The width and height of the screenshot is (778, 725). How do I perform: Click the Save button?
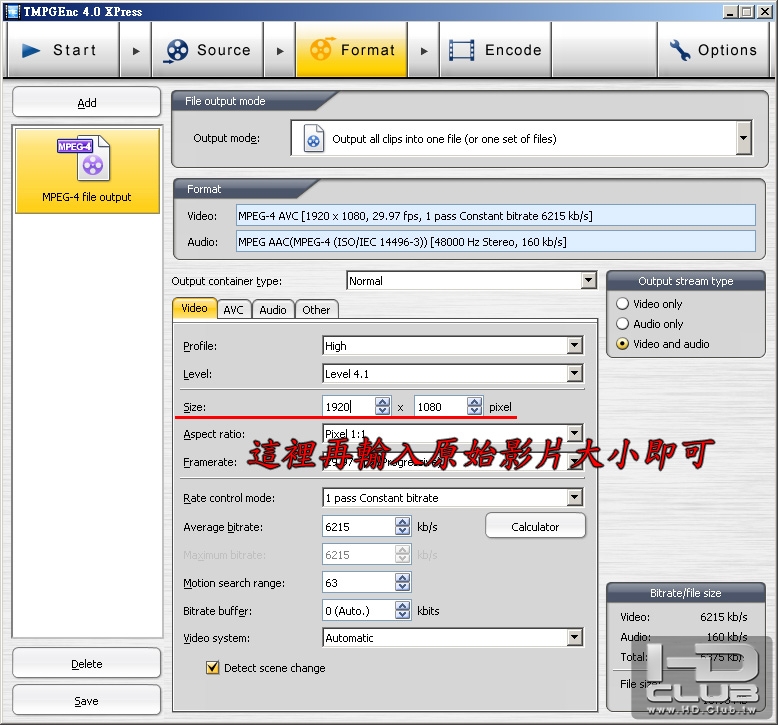click(x=87, y=701)
